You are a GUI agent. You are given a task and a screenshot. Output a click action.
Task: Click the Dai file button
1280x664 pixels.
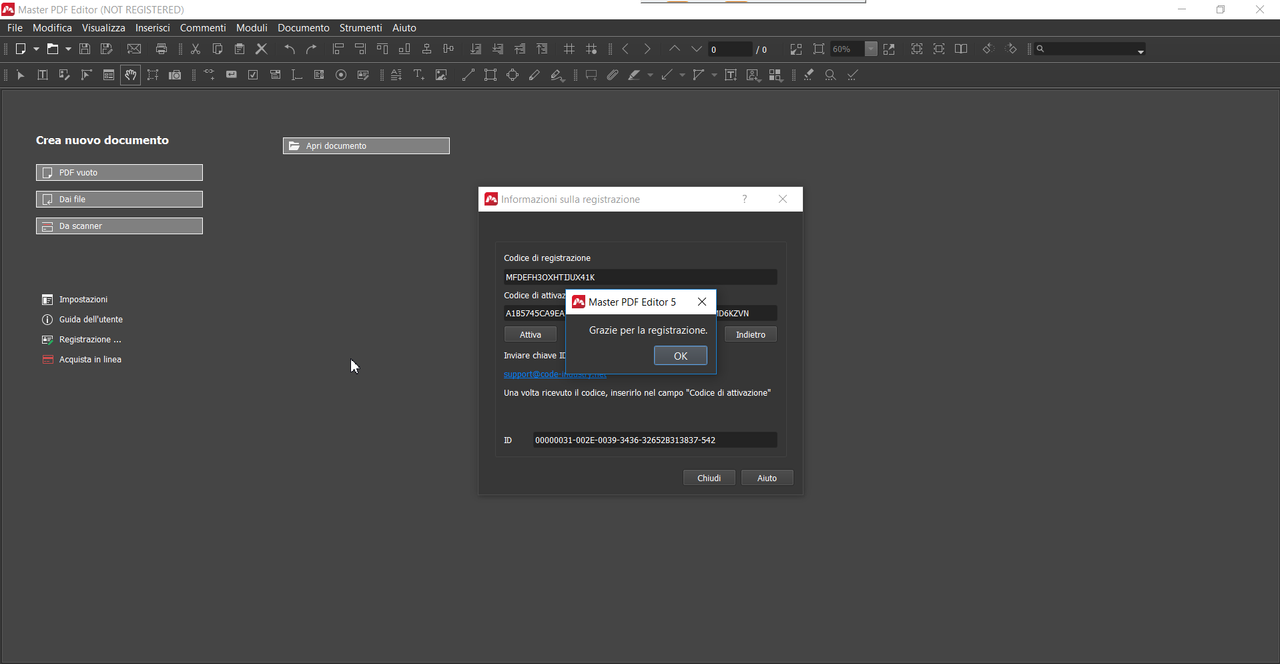(x=119, y=199)
